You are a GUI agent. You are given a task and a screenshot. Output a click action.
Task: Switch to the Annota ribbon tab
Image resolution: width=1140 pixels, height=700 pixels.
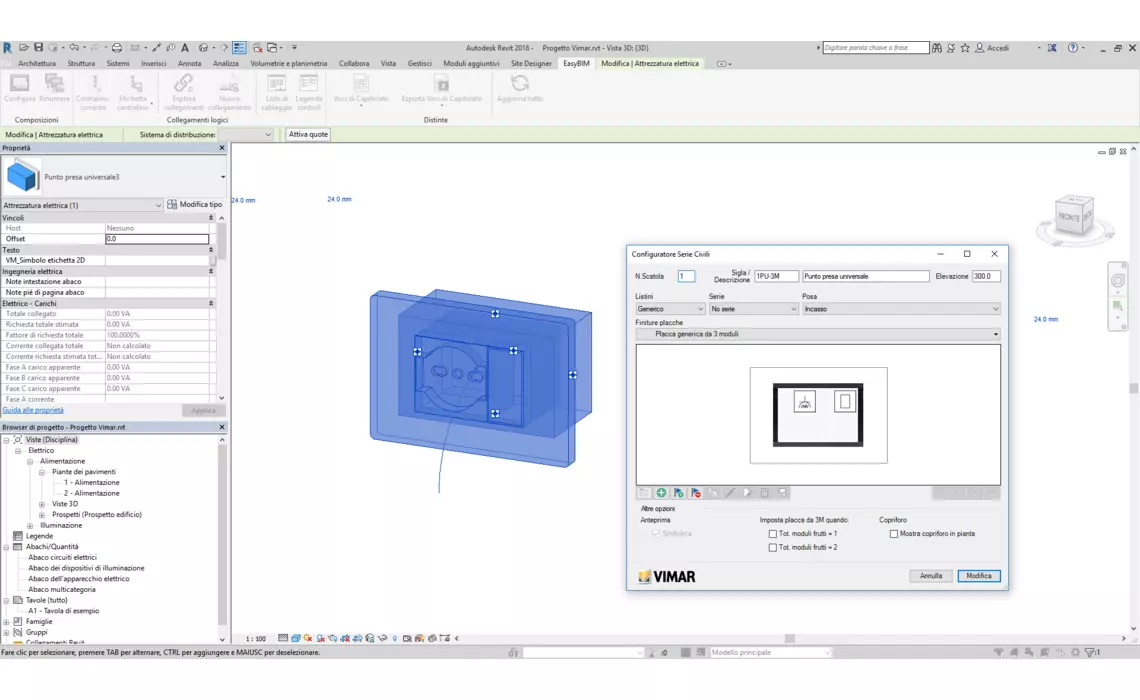point(190,64)
